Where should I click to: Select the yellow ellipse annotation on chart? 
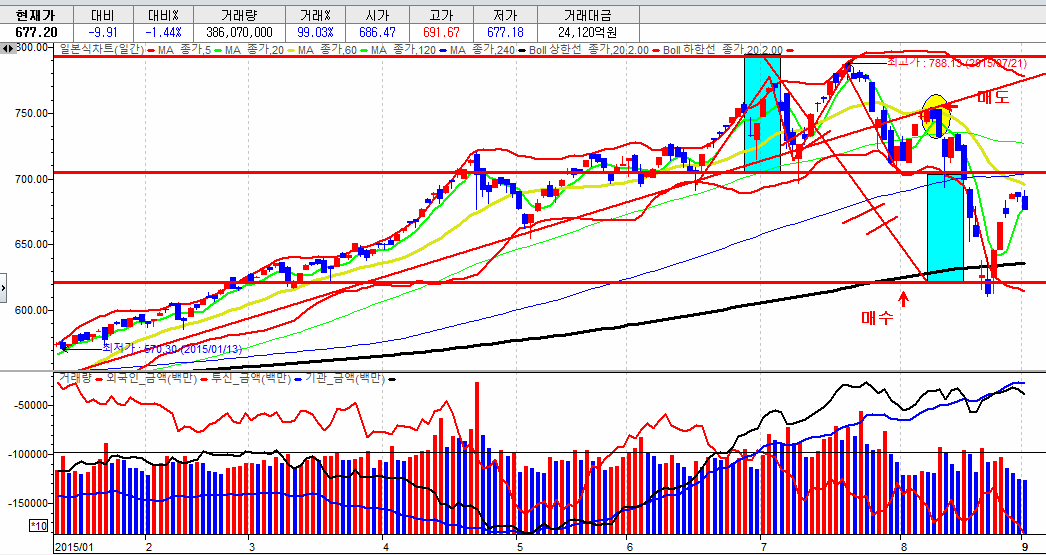[935, 116]
